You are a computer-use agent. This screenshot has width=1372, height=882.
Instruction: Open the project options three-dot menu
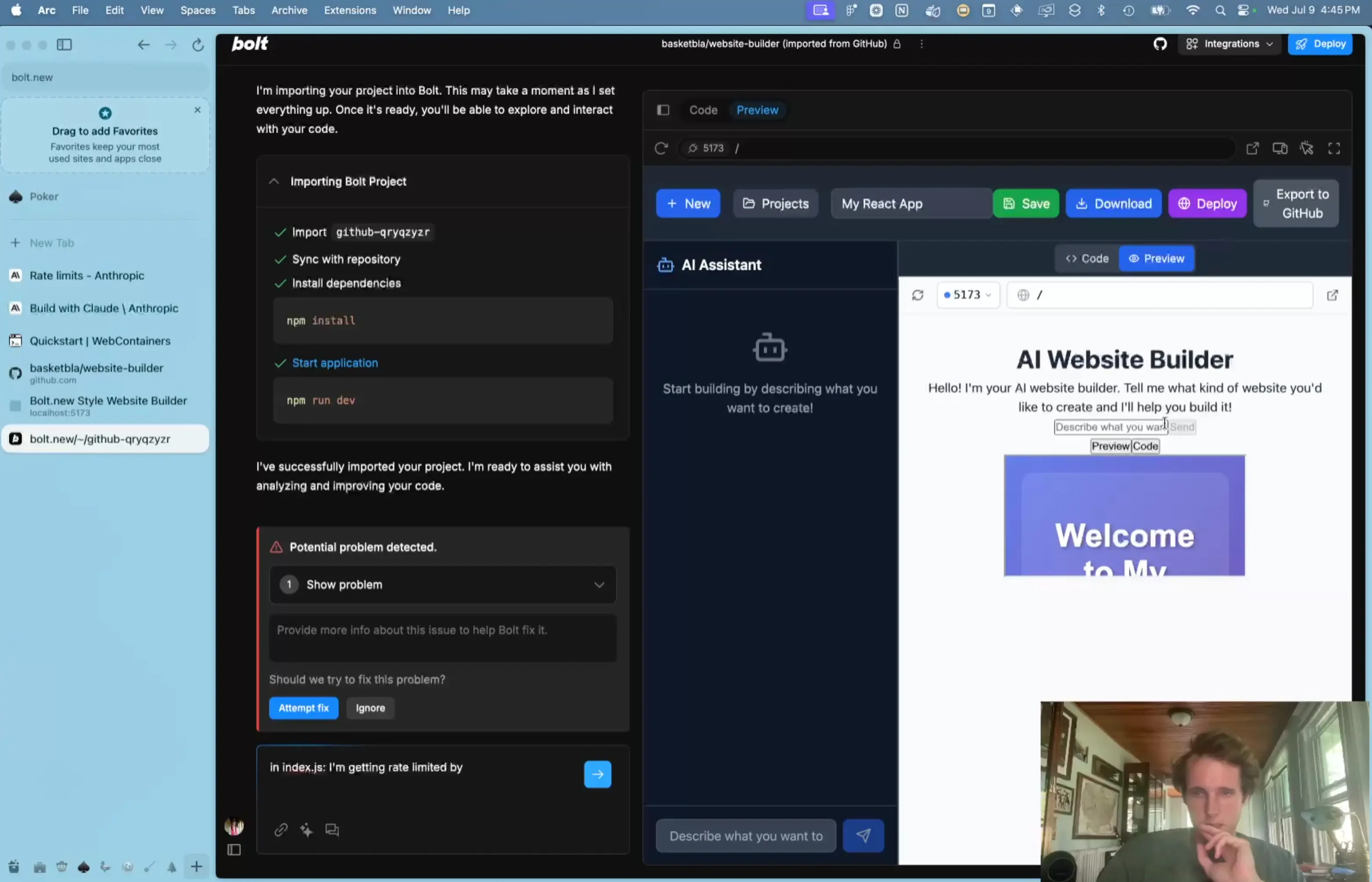tap(921, 44)
